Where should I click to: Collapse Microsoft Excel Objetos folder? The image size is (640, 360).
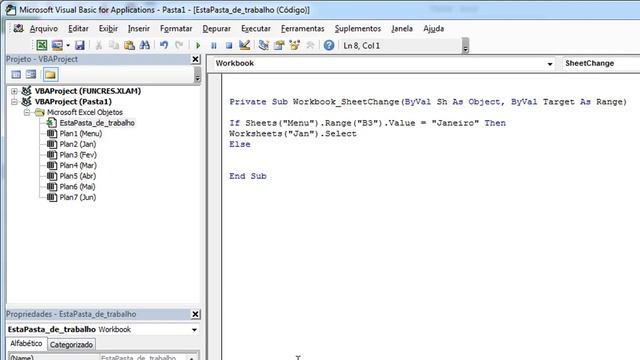(x=27, y=112)
